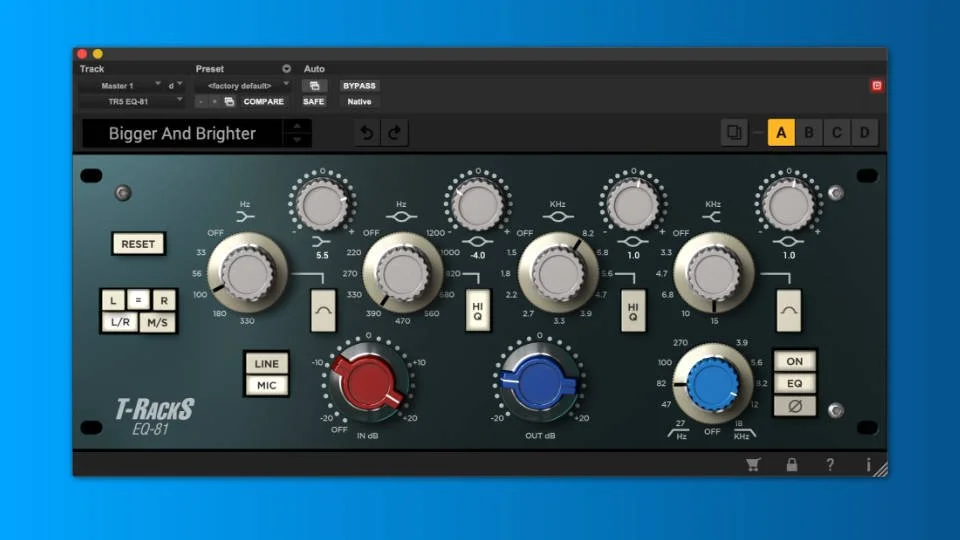Toggle the EQ enable button
Image resolution: width=960 pixels, height=540 pixels.
click(795, 383)
